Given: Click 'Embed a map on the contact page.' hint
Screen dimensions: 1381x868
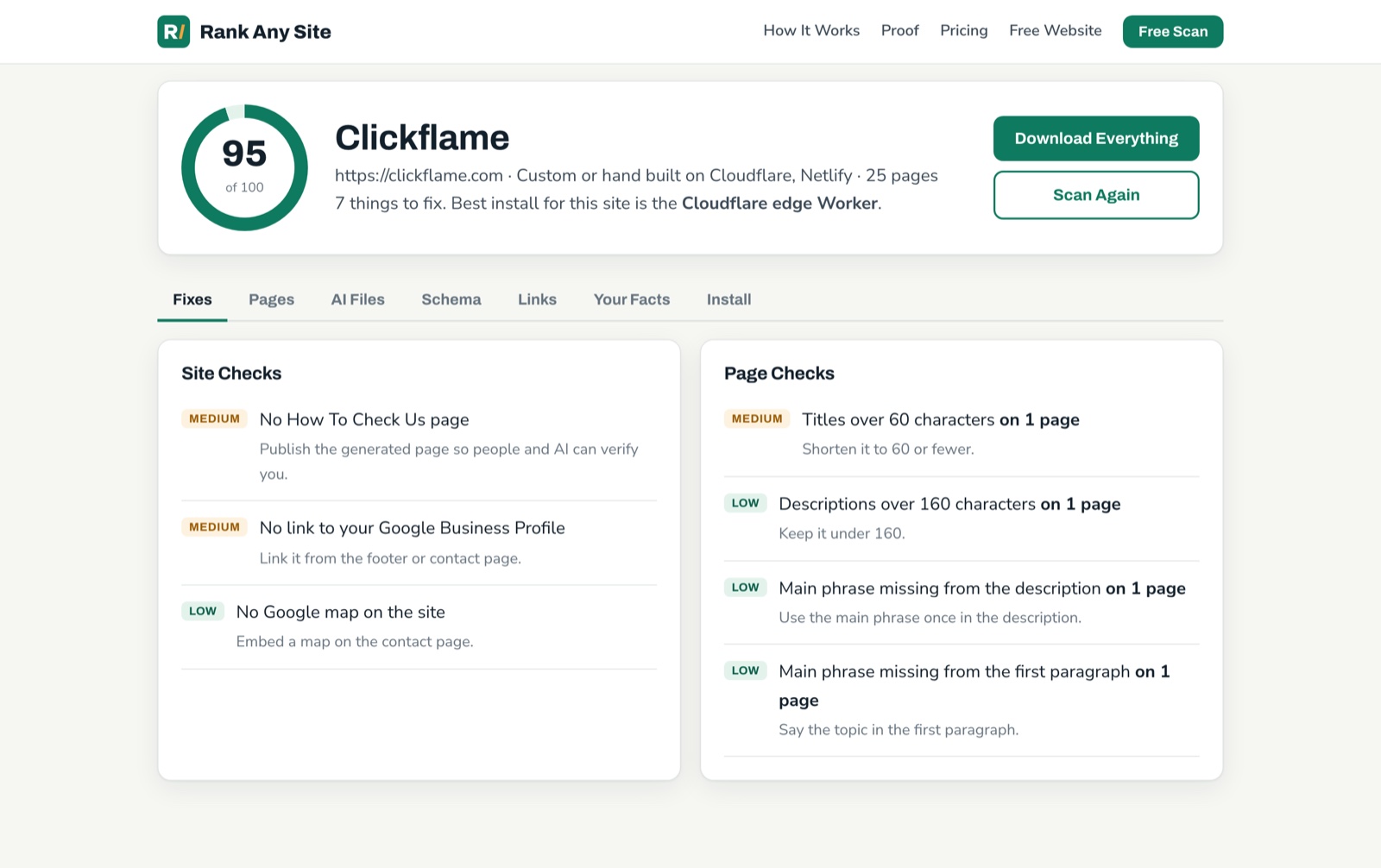Looking at the screenshot, I should coord(355,642).
